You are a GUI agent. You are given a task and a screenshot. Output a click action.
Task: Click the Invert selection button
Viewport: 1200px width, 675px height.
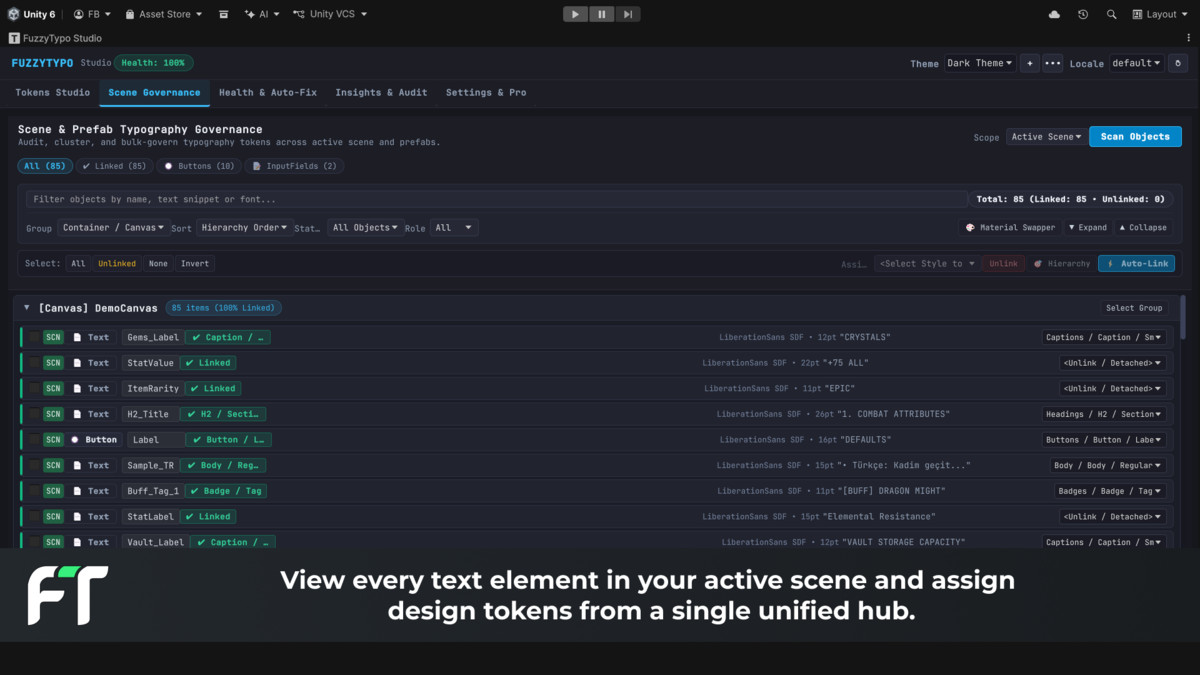point(195,264)
